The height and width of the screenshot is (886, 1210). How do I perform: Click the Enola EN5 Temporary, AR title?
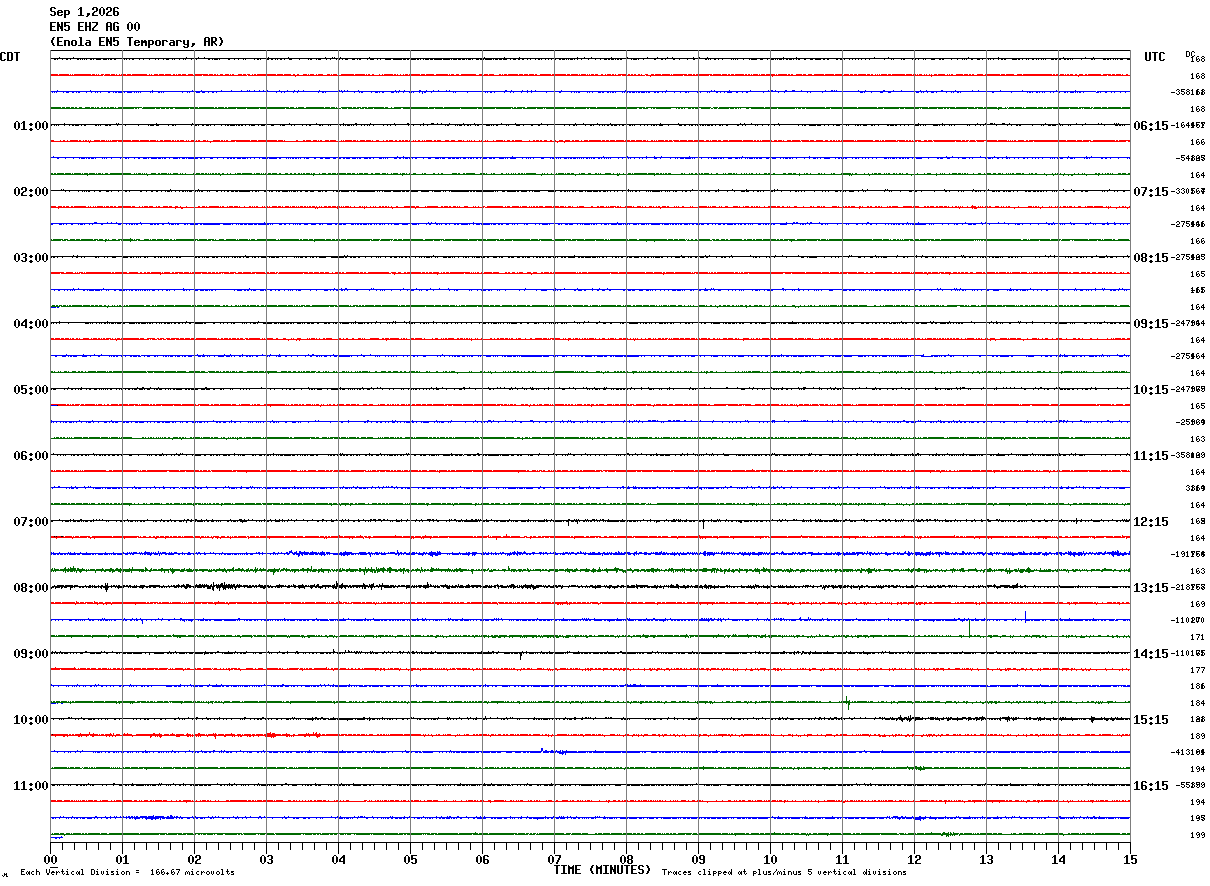(137, 42)
